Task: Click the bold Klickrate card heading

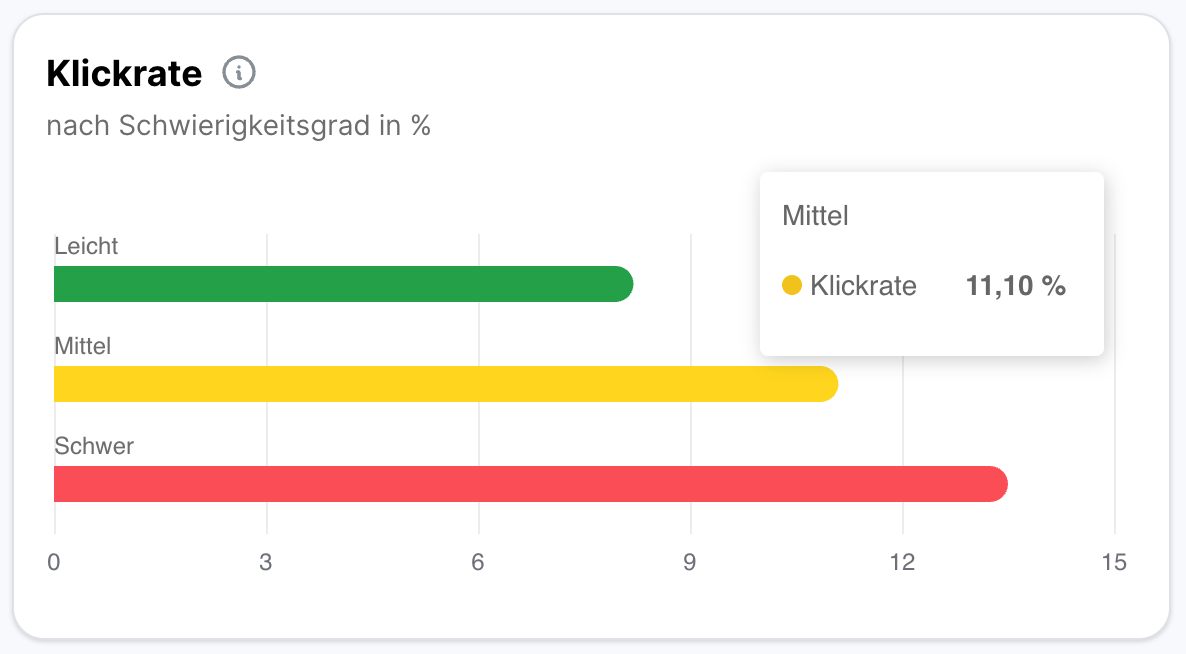Action: point(124,73)
